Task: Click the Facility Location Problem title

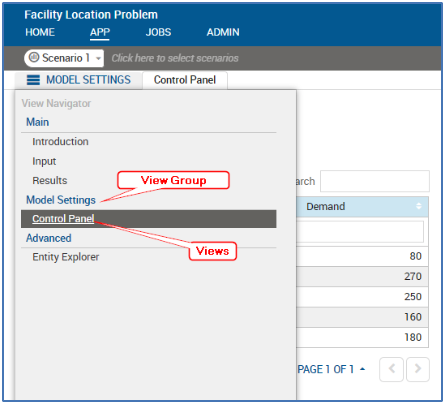Action: (x=91, y=15)
